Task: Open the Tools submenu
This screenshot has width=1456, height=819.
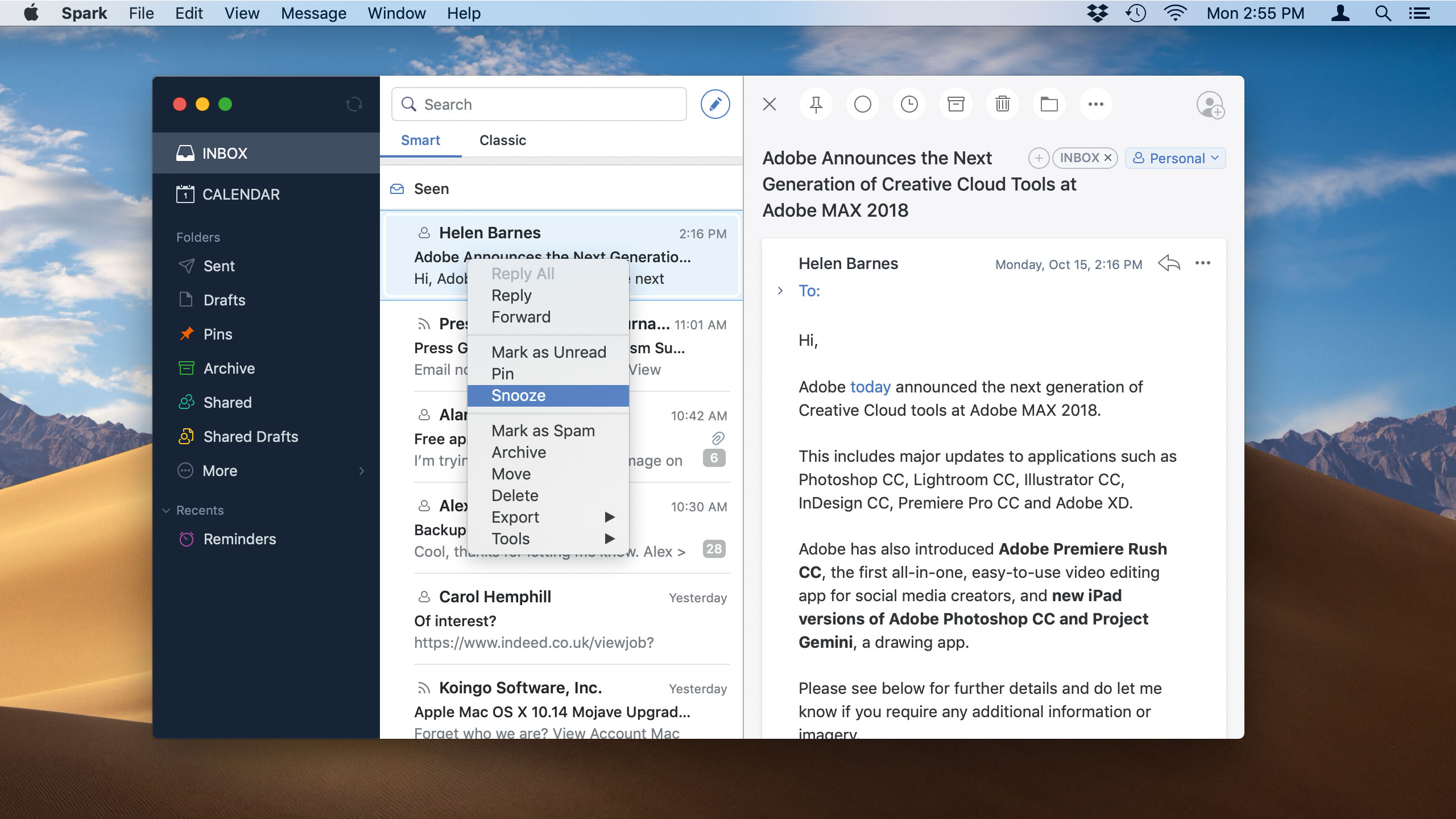Action: coord(548,539)
